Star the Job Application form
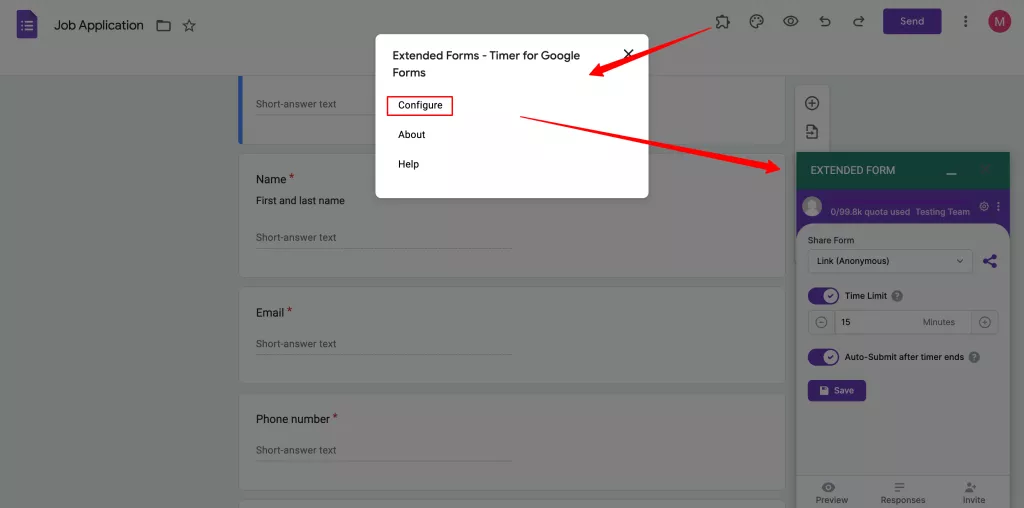The height and width of the screenshot is (508, 1024). coord(189,26)
